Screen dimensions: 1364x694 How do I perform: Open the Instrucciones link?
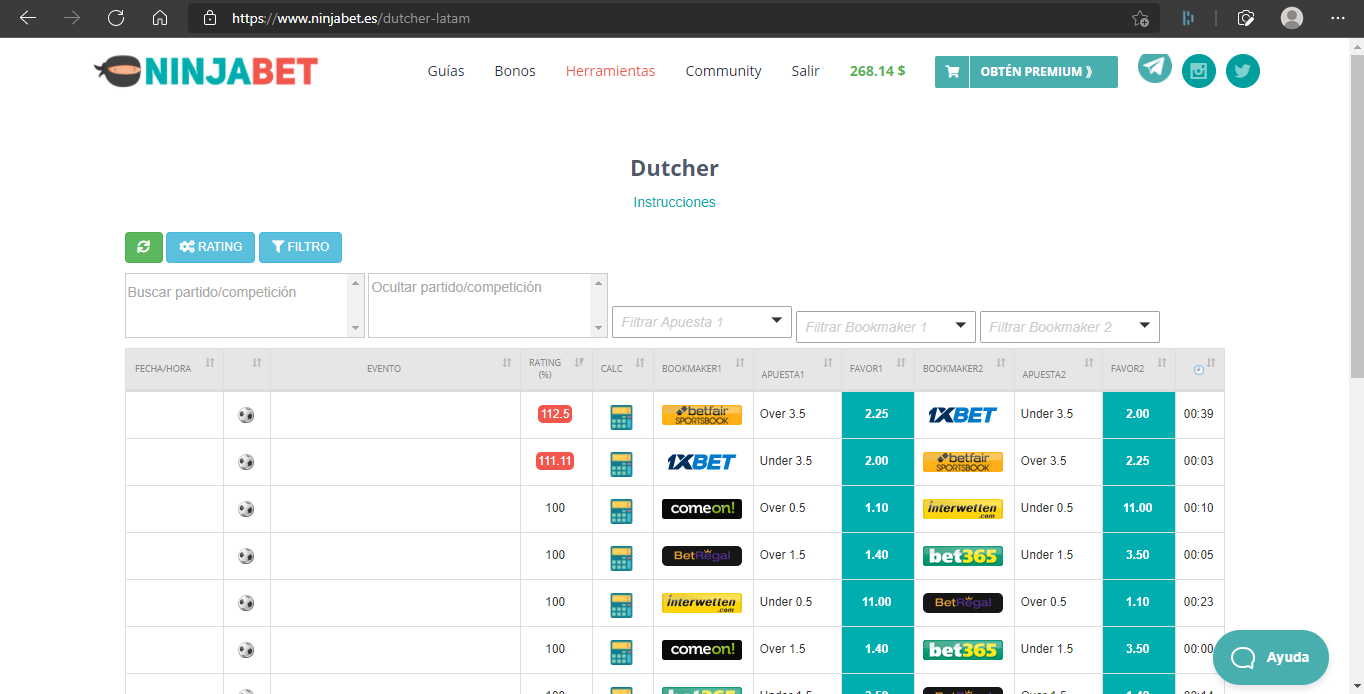tap(674, 202)
